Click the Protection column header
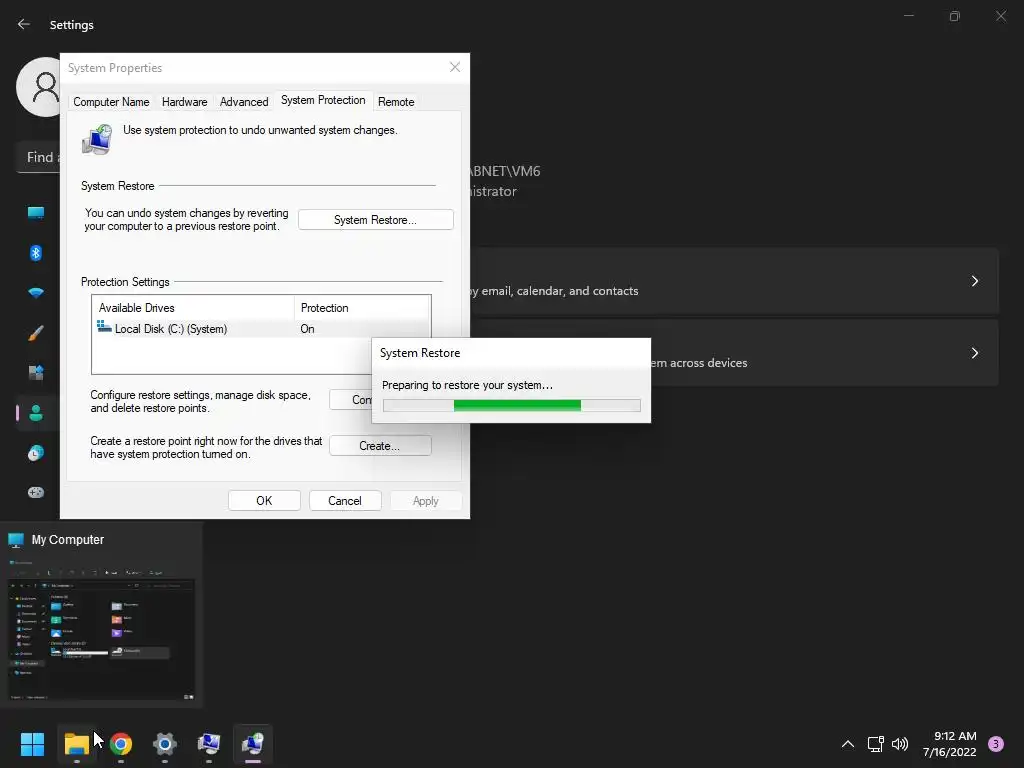The height and width of the screenshot is (768, 1024). click(x=362, y=308)
